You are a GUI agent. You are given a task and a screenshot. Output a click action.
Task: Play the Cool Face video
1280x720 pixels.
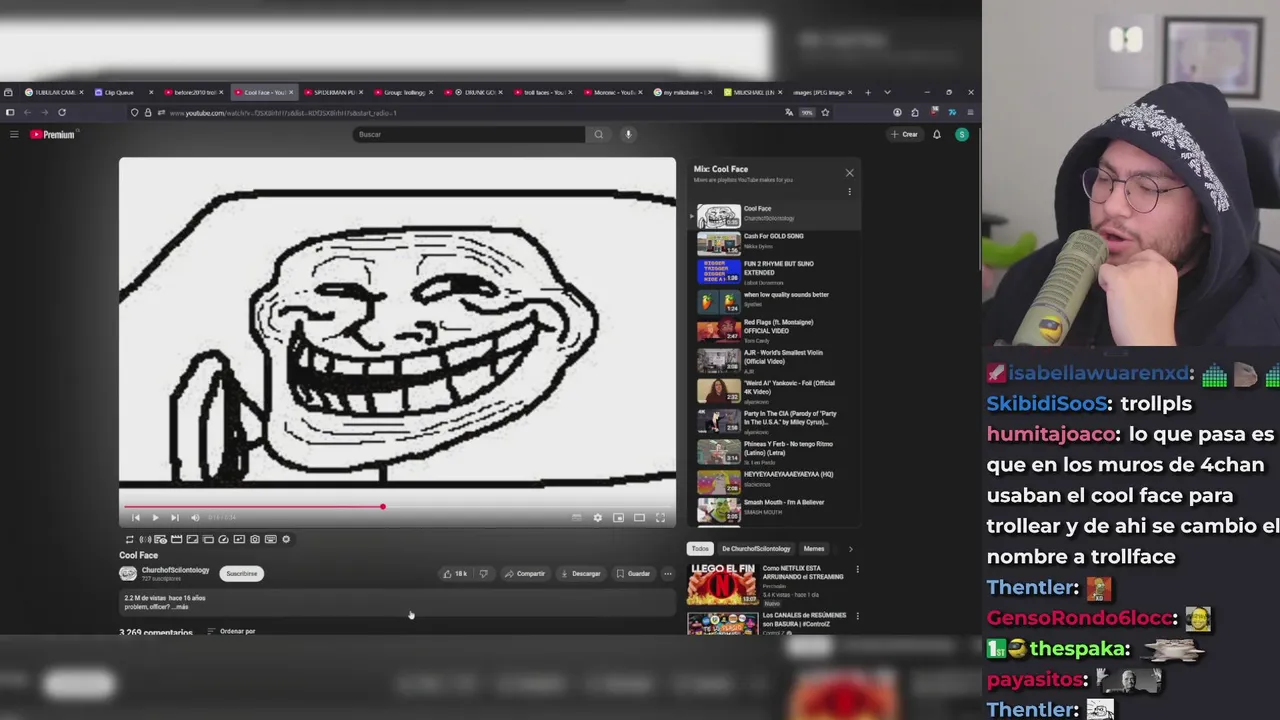(155, 518)
